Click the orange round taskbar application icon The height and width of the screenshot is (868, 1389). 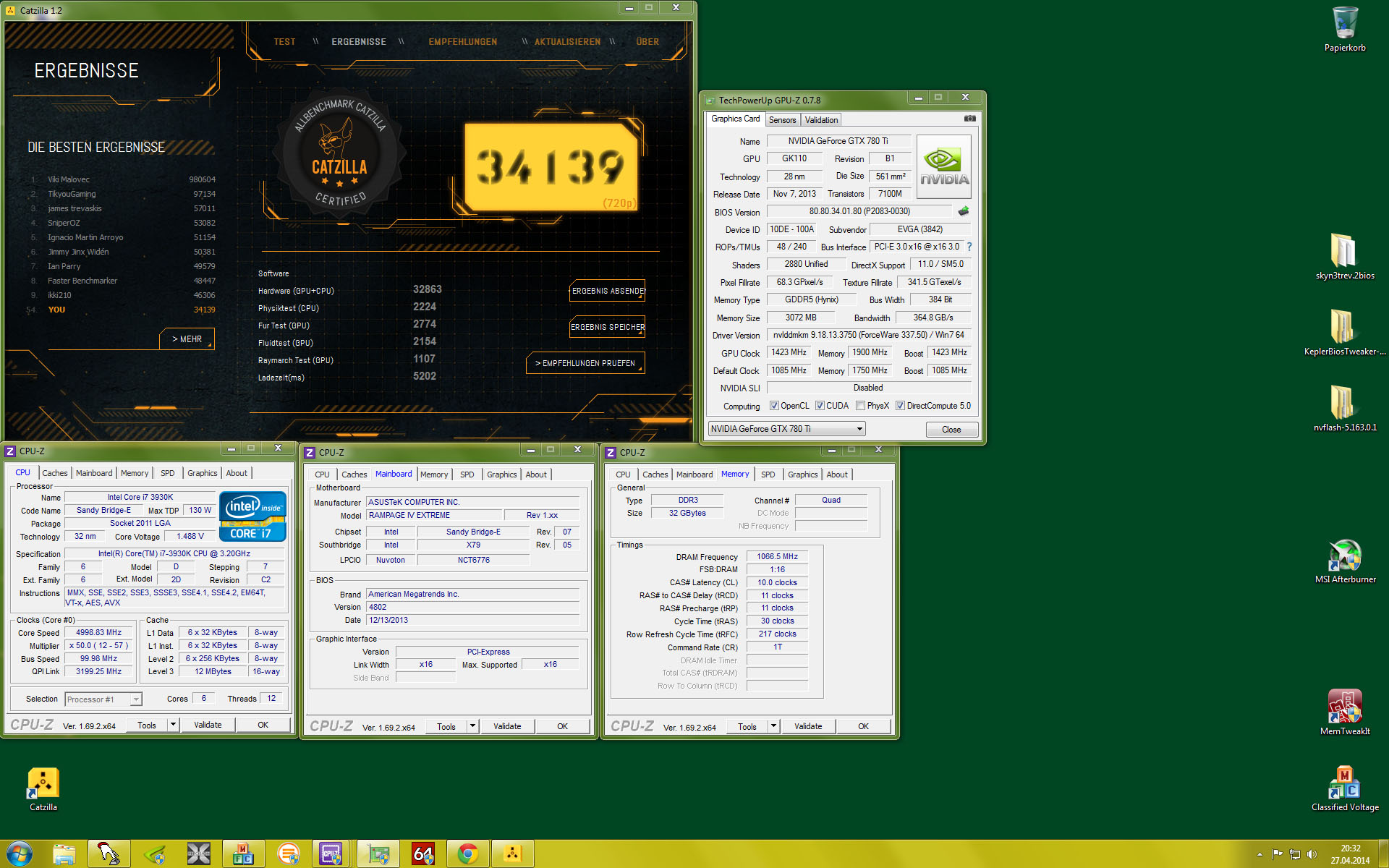tap(288, 854)
